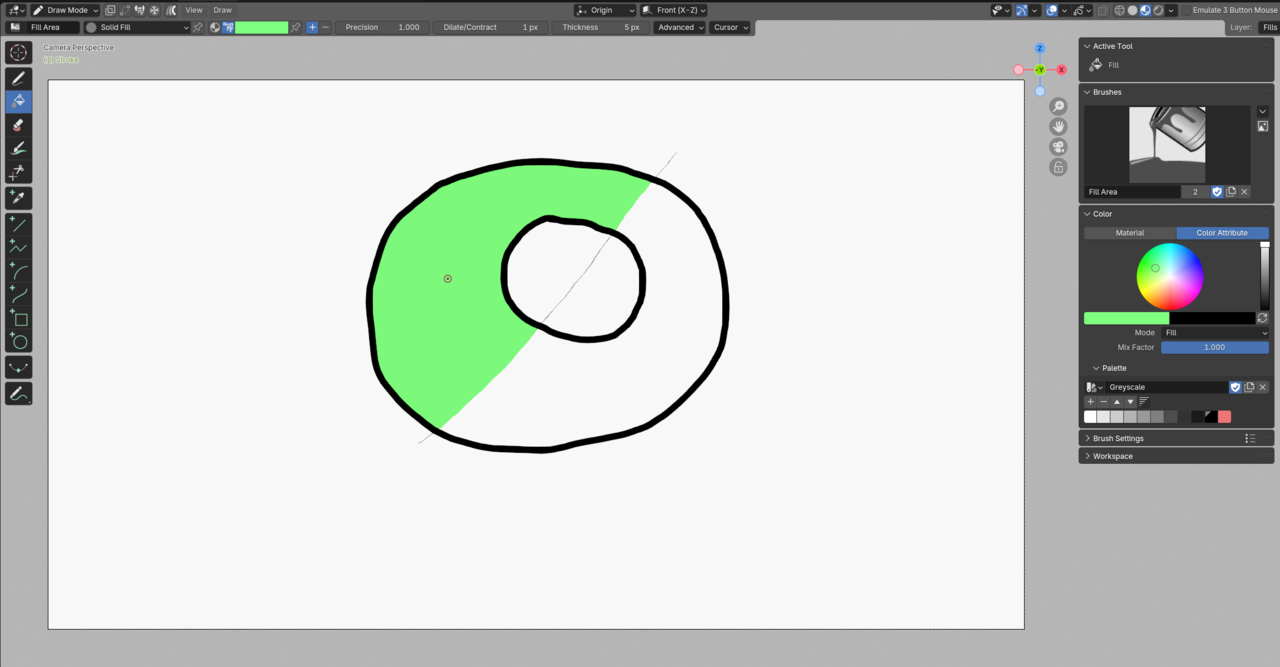Open the Advanced fill options dropdown
The width and height of the screenshot is (1280, 667).
click(680, 27)
